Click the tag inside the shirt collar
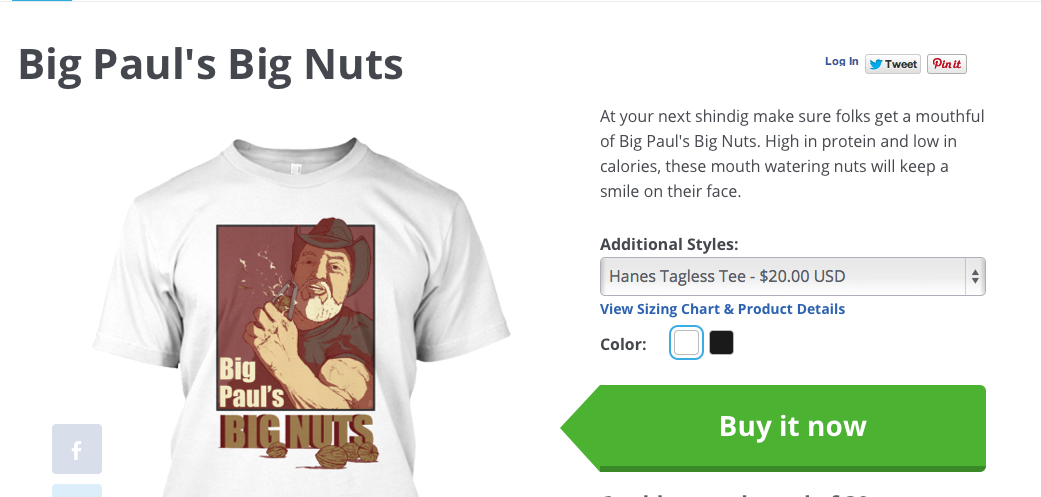The image size is (1041, 497). click(295, 167)
